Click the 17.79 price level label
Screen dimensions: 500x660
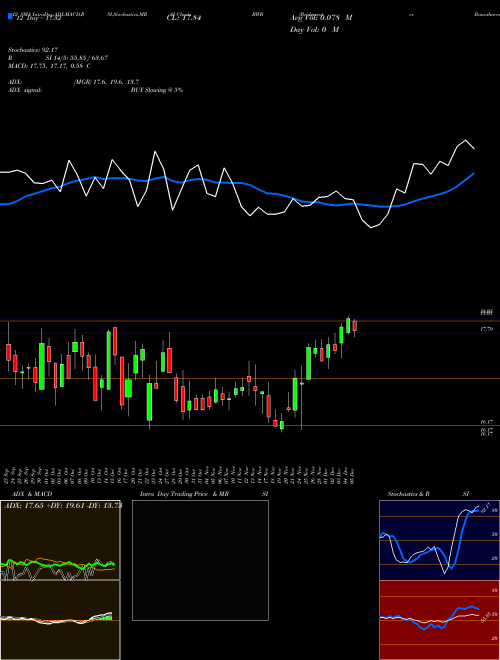487,329
